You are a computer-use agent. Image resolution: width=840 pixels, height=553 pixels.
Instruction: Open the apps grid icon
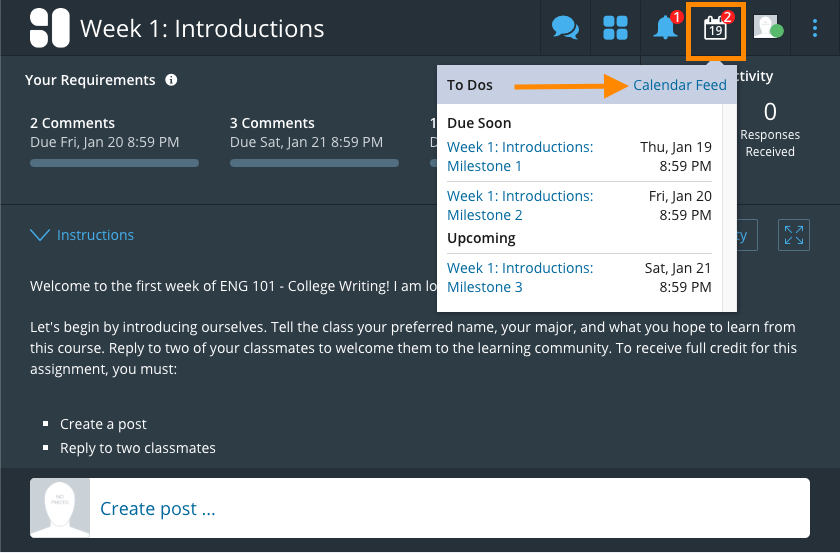click(615, 28)
